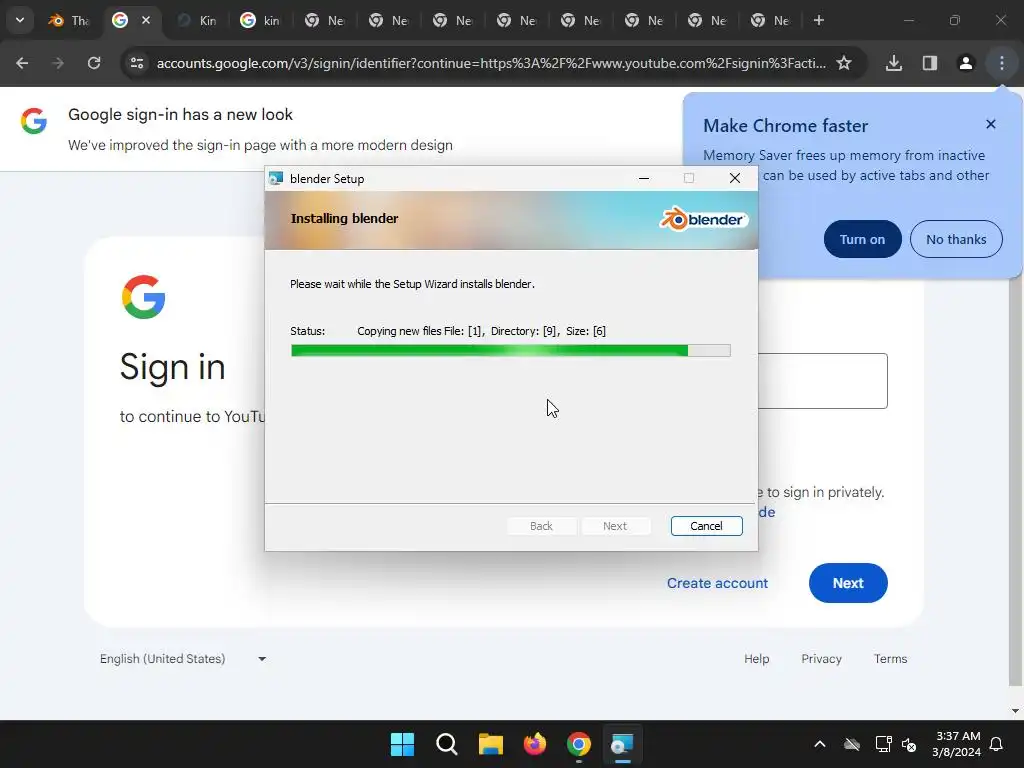
Task: Switch to the Blender 'Tha' tab
Action: [x=69, y=20]
